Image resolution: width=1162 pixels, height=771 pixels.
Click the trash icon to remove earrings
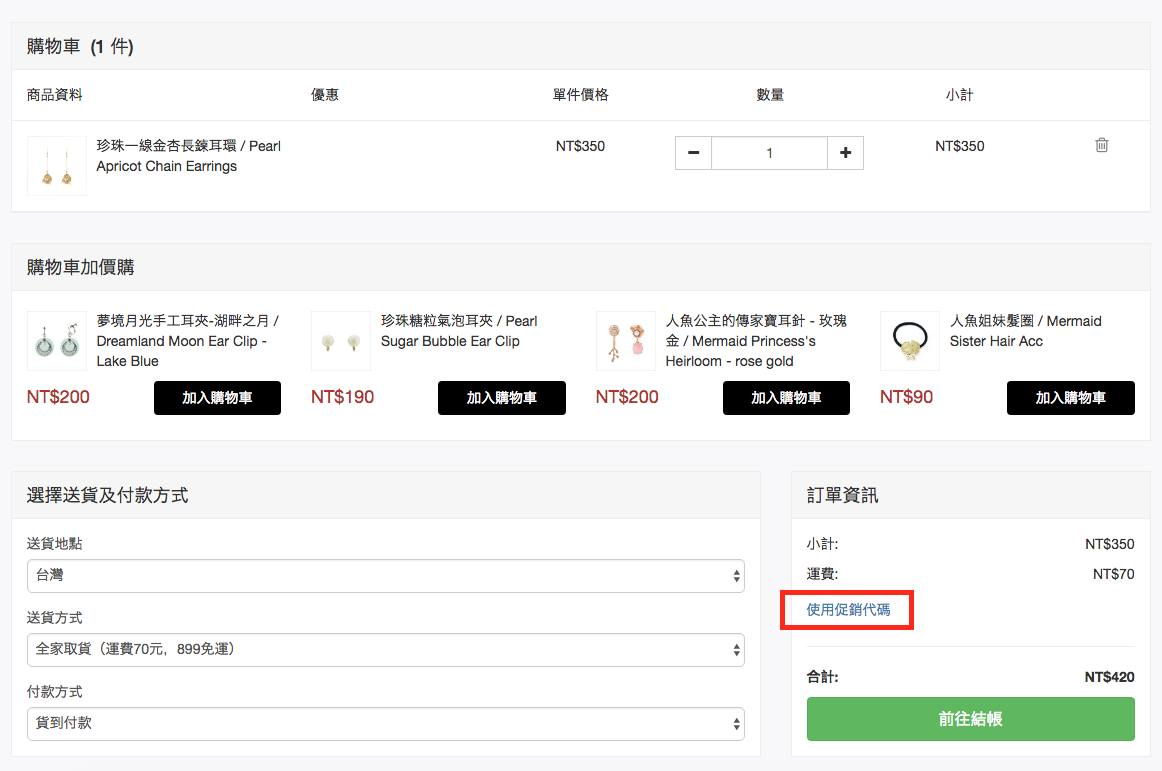coord(1101,145)
